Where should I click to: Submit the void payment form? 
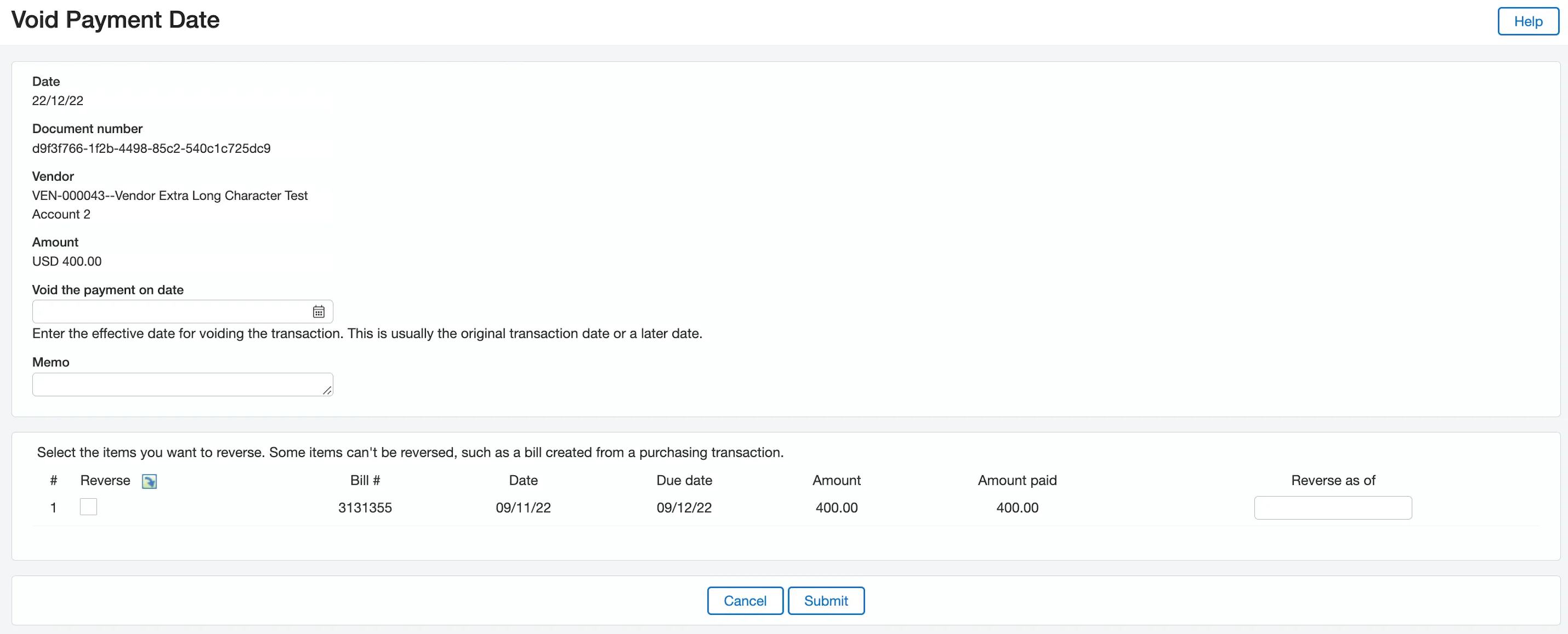point(826,601)
